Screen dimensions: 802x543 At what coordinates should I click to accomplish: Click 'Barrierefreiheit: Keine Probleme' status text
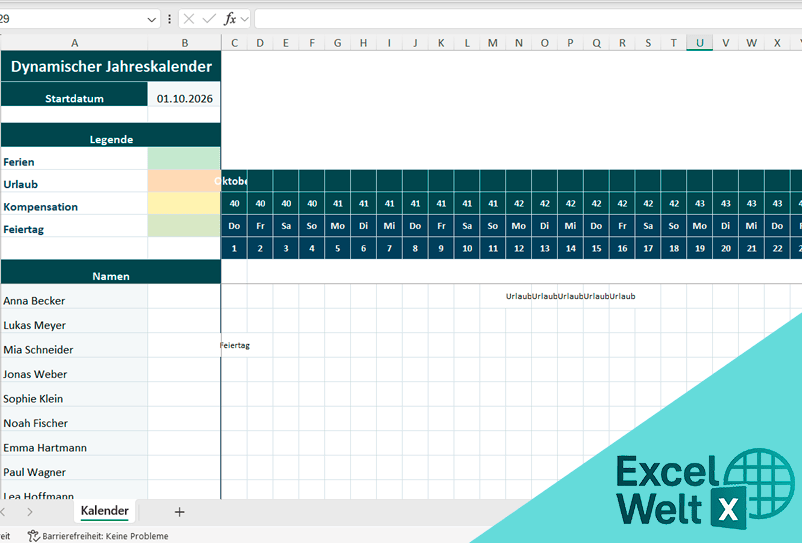pyautogui.click(x=105, y=536)
